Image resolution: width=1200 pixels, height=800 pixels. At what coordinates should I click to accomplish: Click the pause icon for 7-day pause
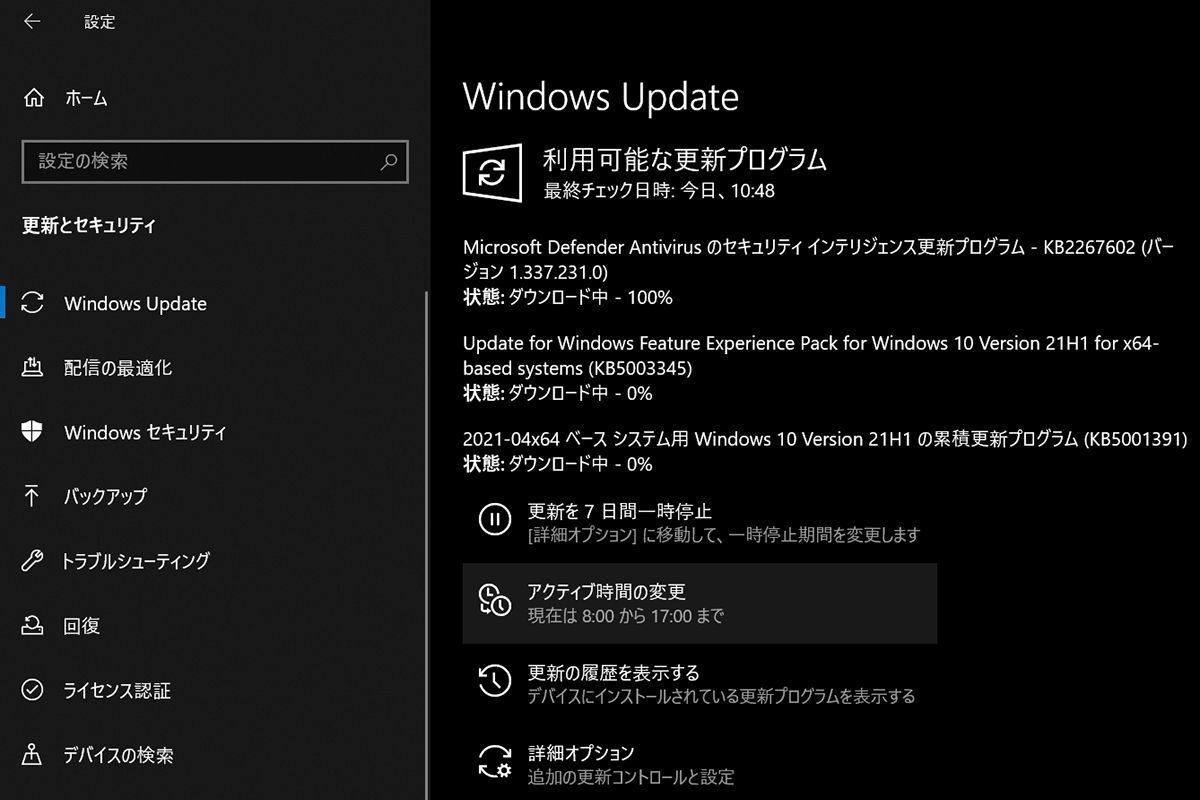[x=495, y=519]
